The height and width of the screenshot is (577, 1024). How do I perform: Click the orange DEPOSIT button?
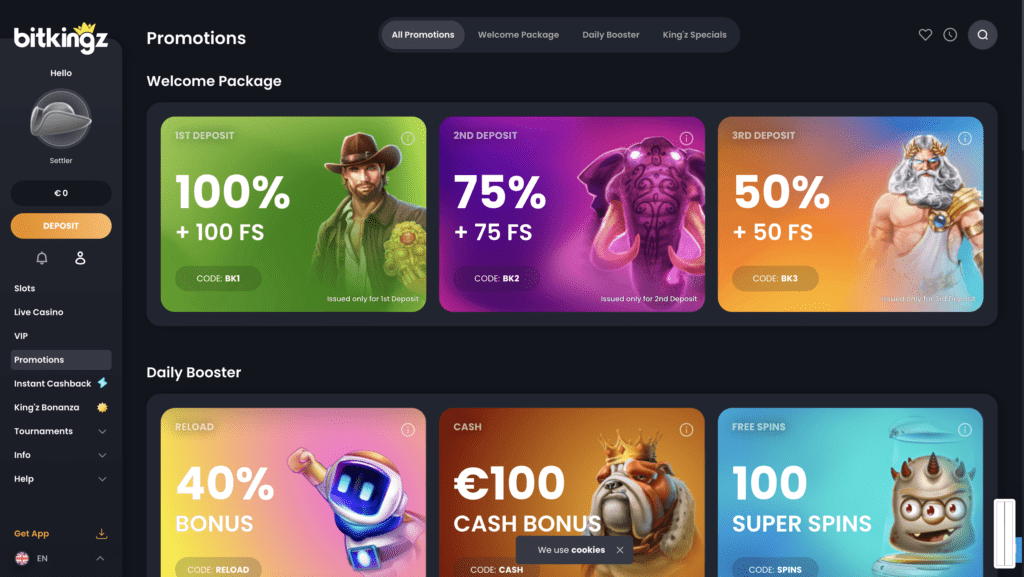(x=61, y=226)
